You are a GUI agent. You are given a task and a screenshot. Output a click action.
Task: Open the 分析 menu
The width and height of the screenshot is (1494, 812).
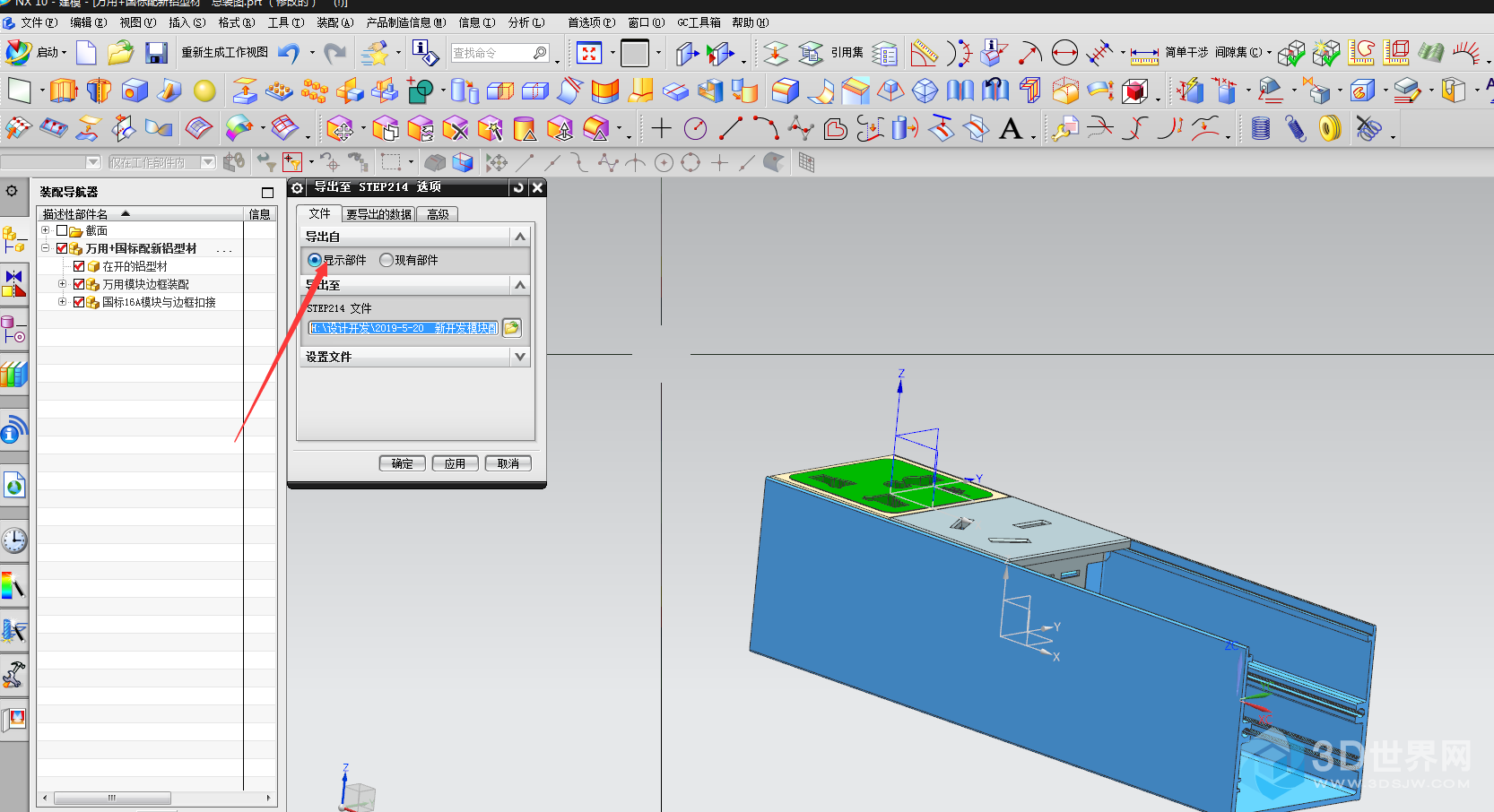click(526, 22)
